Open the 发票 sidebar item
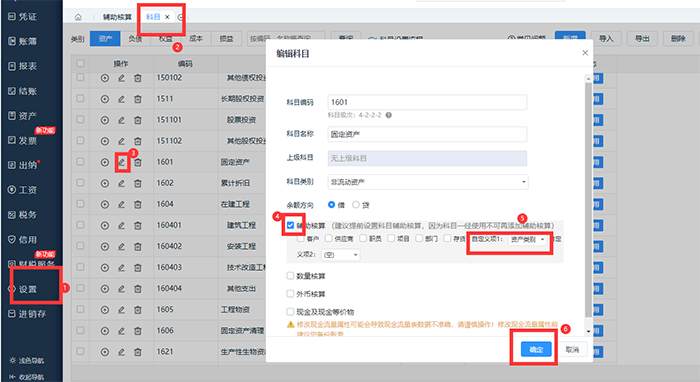700x382 pixels. (x=22, y=141)
